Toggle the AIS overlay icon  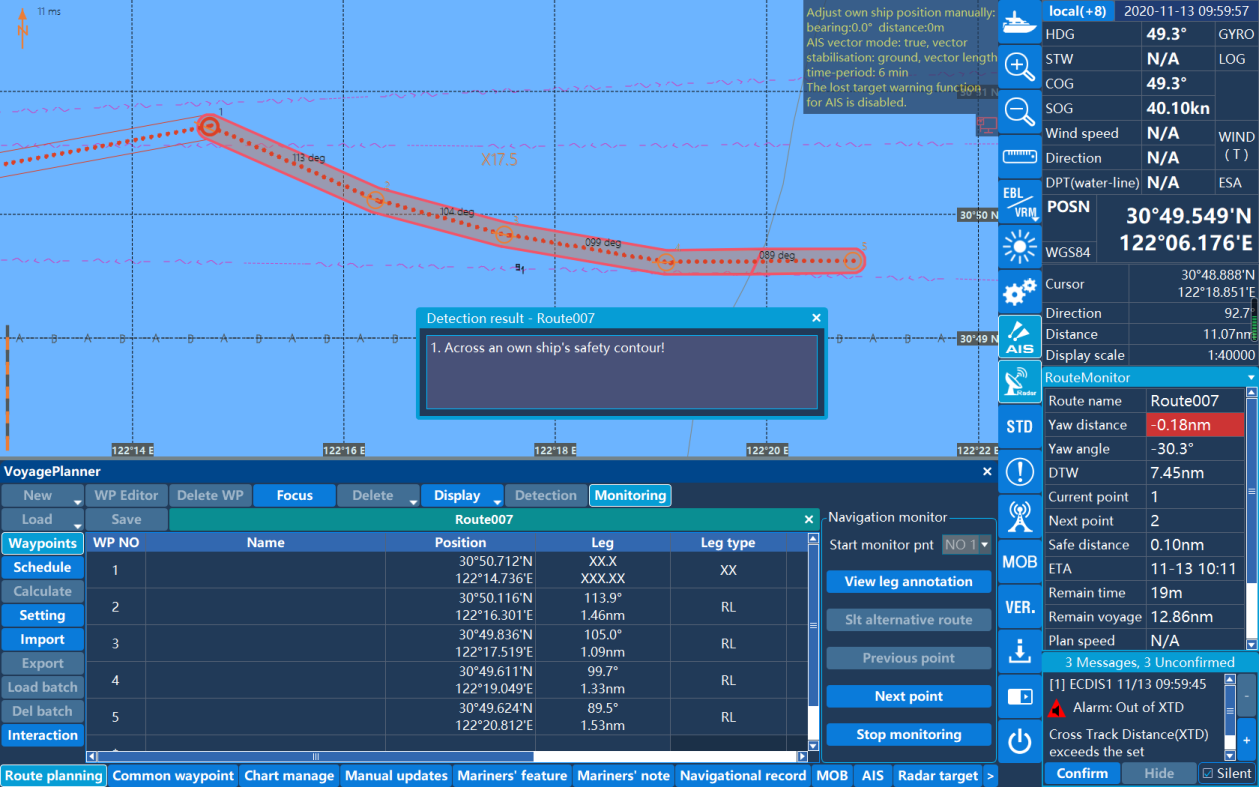click(1019, 336)
